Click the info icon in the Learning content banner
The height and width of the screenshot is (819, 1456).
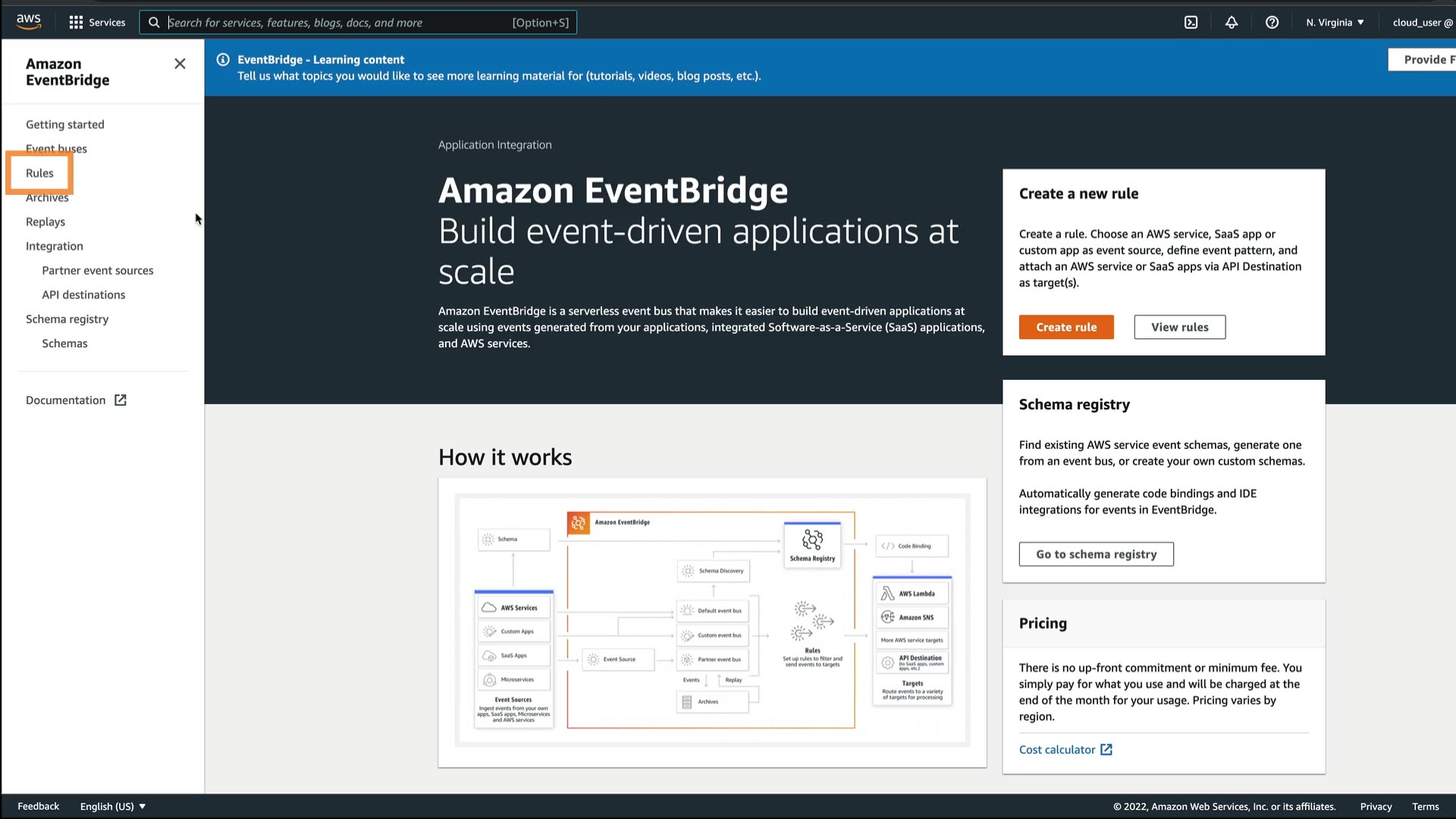223,60
